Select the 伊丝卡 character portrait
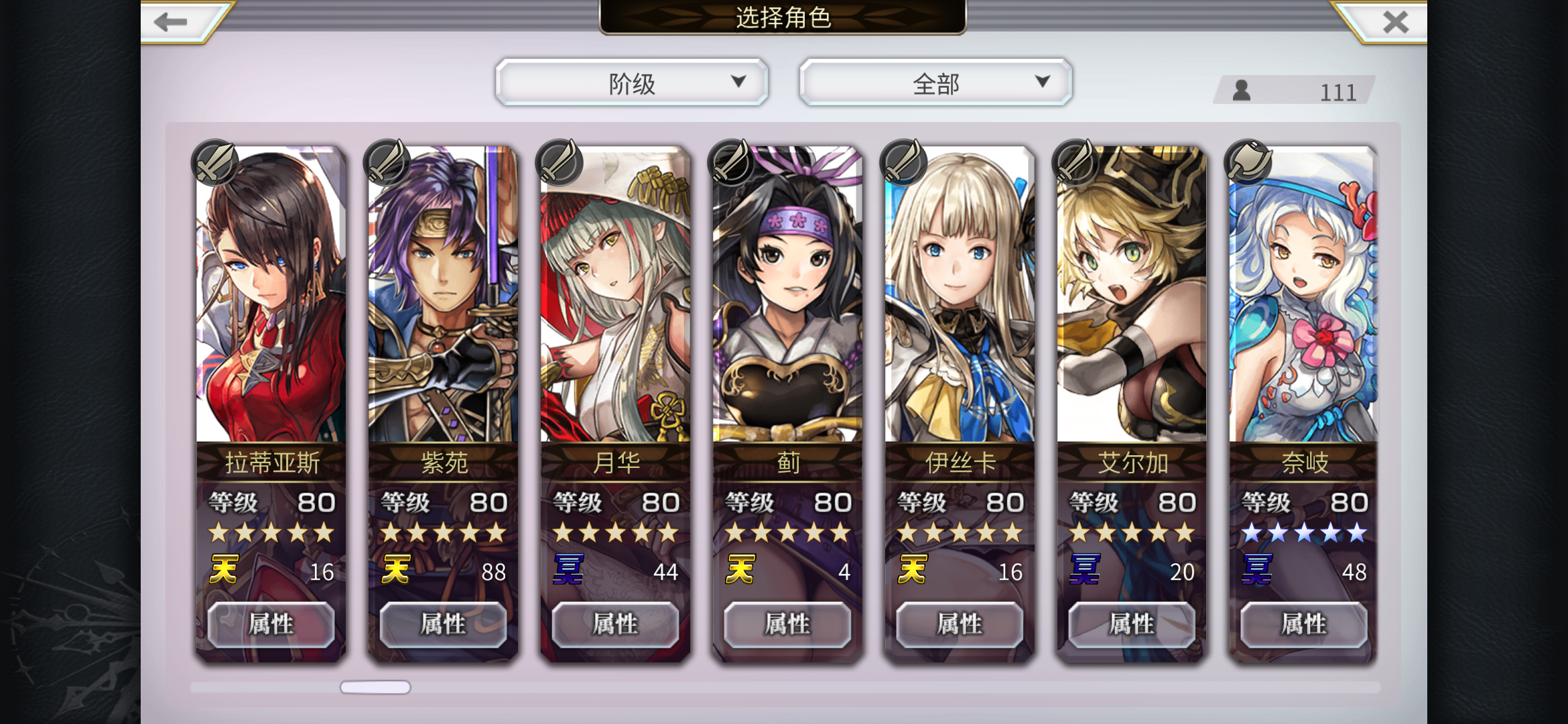Screen dimensions: 1568x724 coord(960,295)
